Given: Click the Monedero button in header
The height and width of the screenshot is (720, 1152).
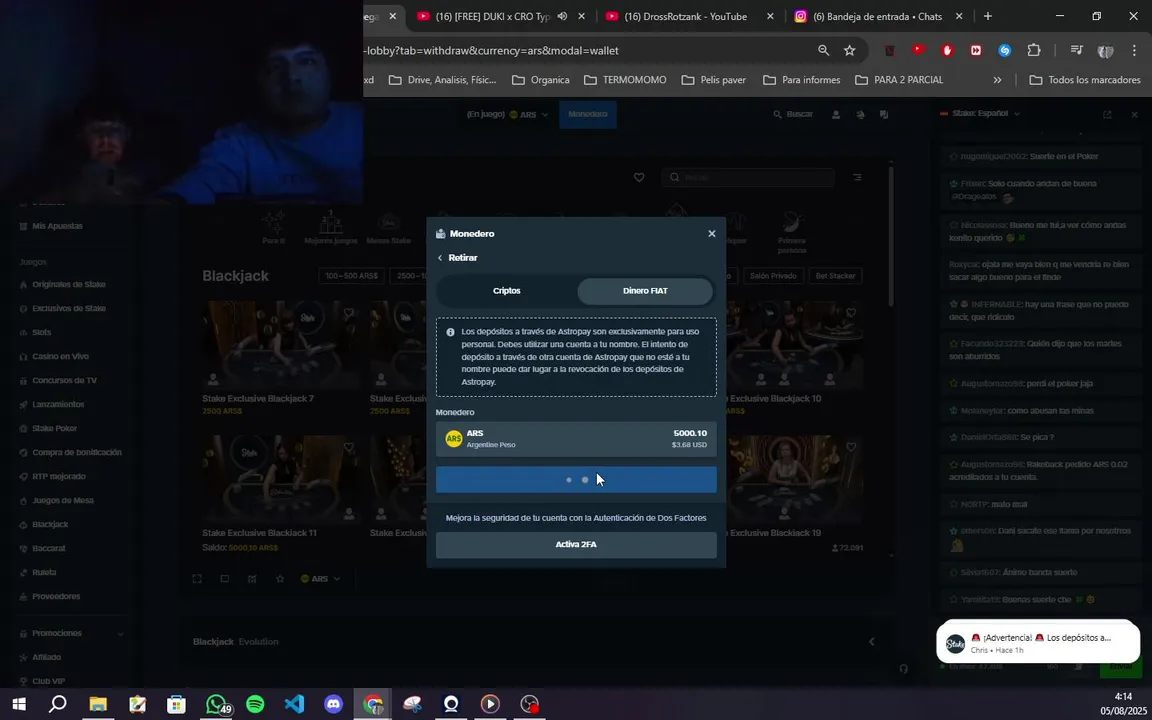Looking at the screenshot, I should (x=588, y=115).
